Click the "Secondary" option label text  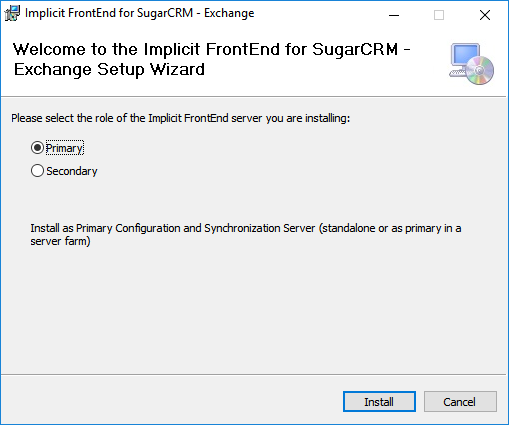[x=72, y=171]
